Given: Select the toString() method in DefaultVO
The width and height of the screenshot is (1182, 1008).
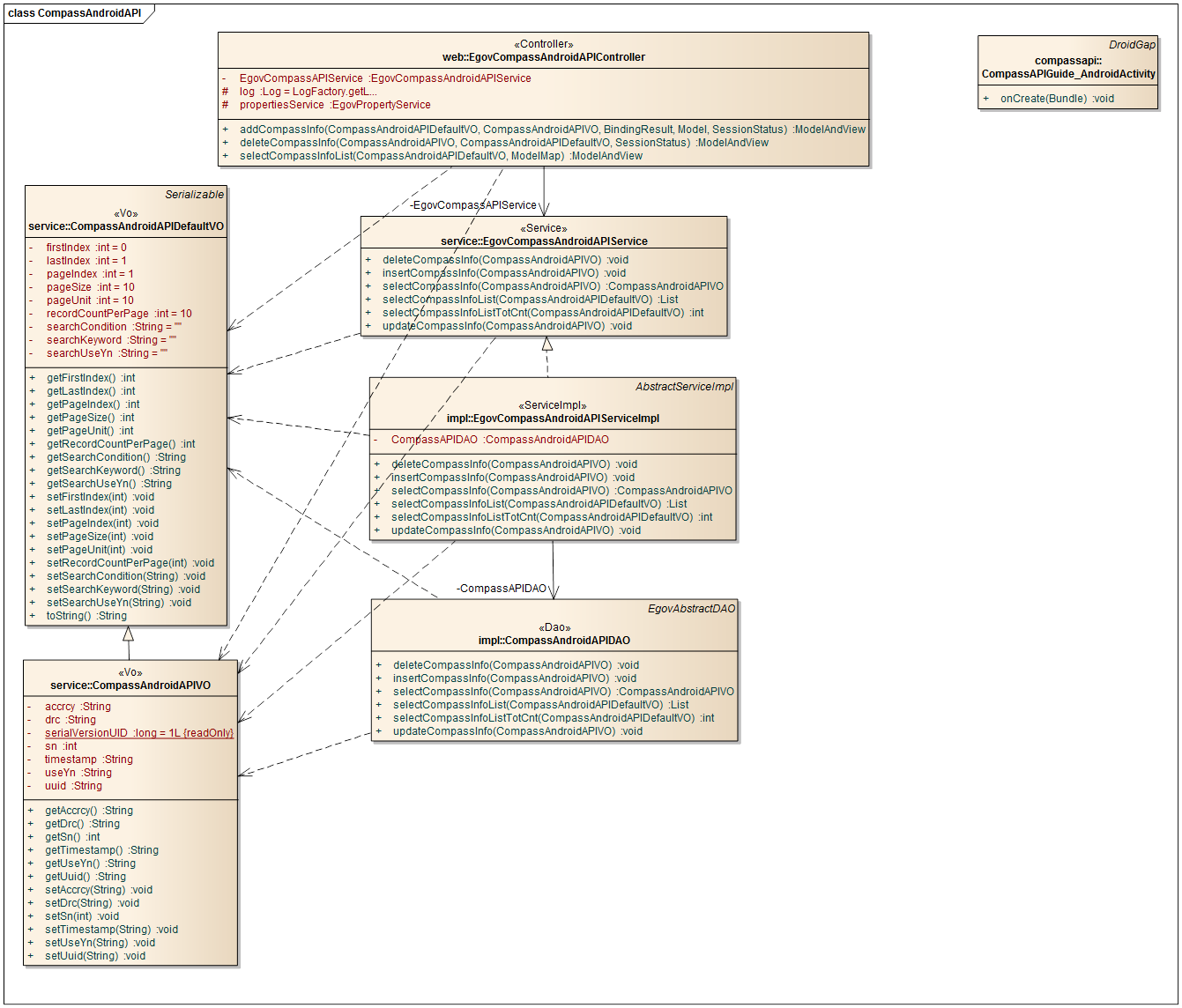Looking at the screenshot, I should tap(86, 616).
